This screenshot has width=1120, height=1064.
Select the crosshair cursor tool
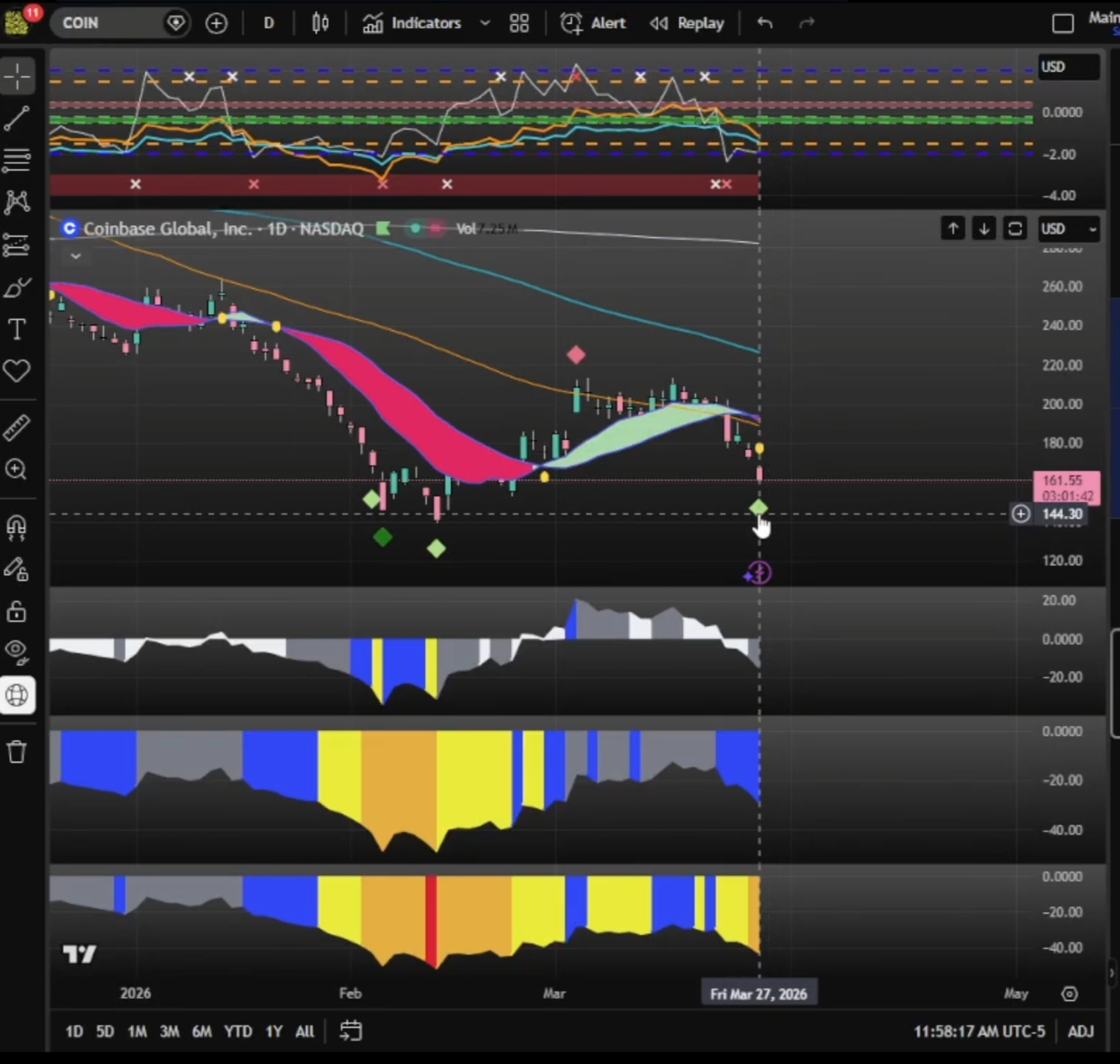17,76
